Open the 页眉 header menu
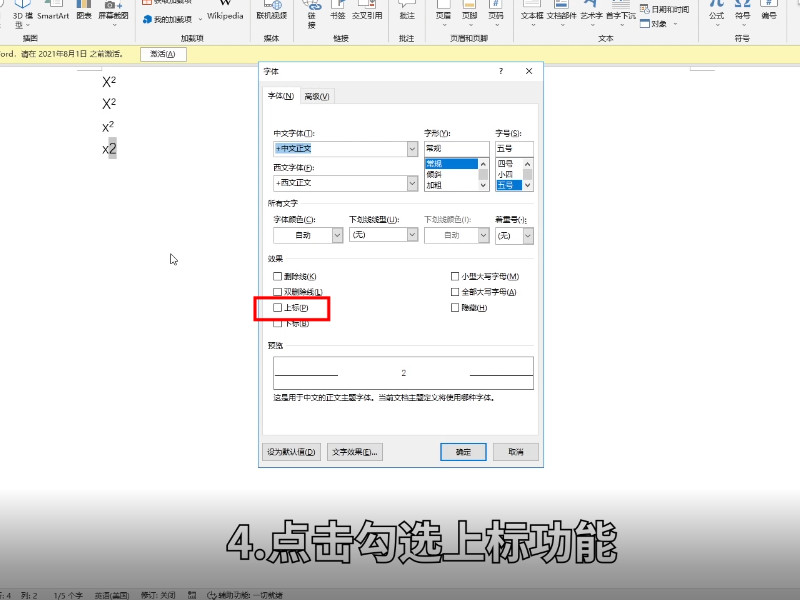800x600 pixels. 443,13
